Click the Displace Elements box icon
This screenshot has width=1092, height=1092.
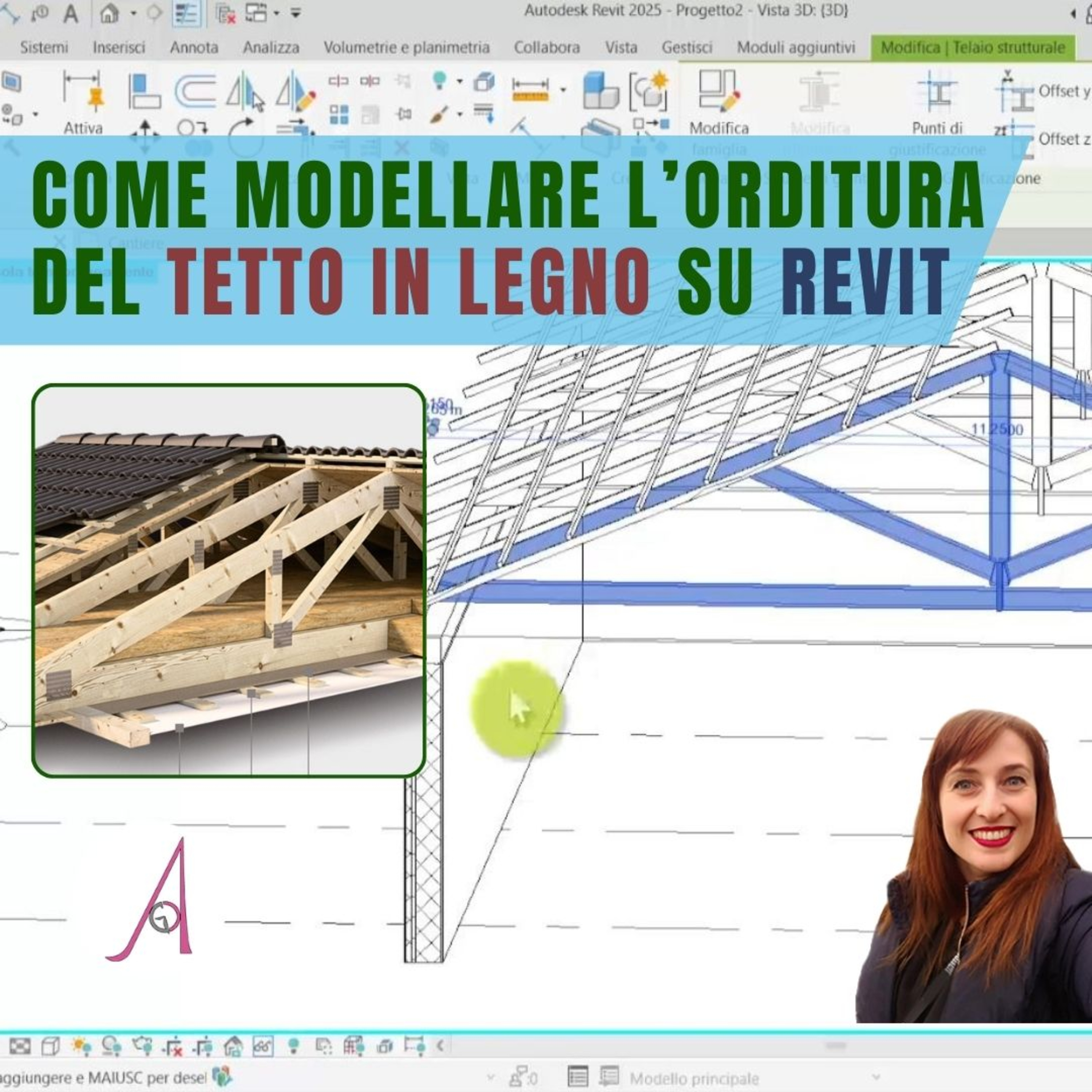click(x=484, y=82)
